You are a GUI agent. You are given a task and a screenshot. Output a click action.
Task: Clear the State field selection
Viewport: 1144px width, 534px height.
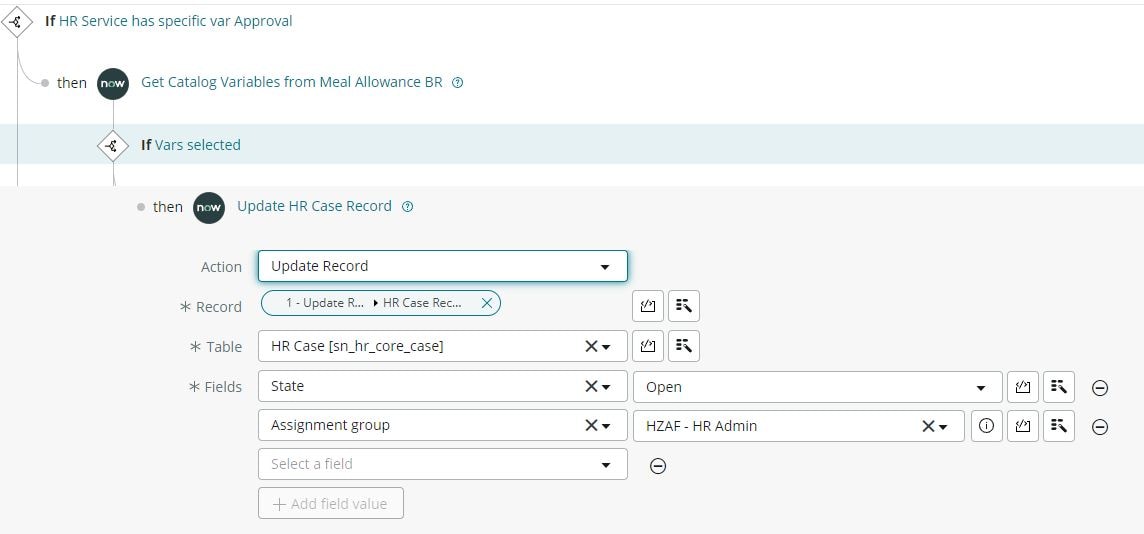pos(591,387)
